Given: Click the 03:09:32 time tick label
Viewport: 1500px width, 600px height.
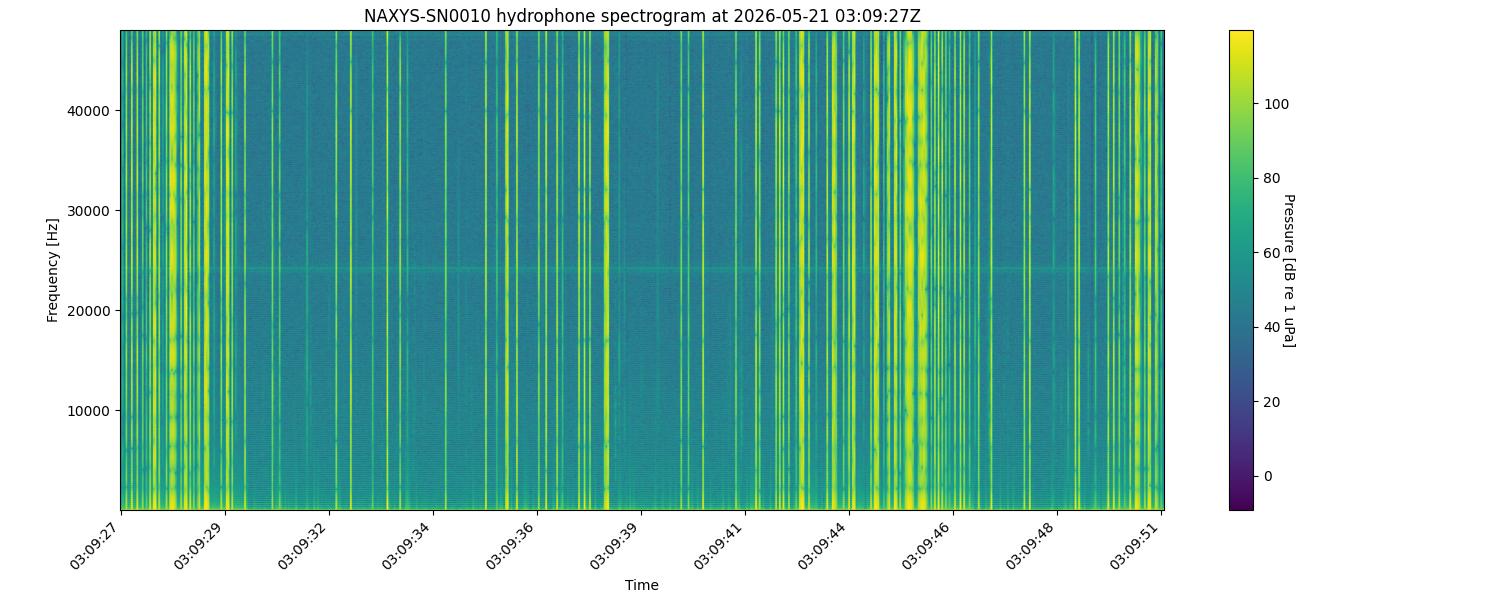Looking at the screenshot, I should tap(305, 544).
